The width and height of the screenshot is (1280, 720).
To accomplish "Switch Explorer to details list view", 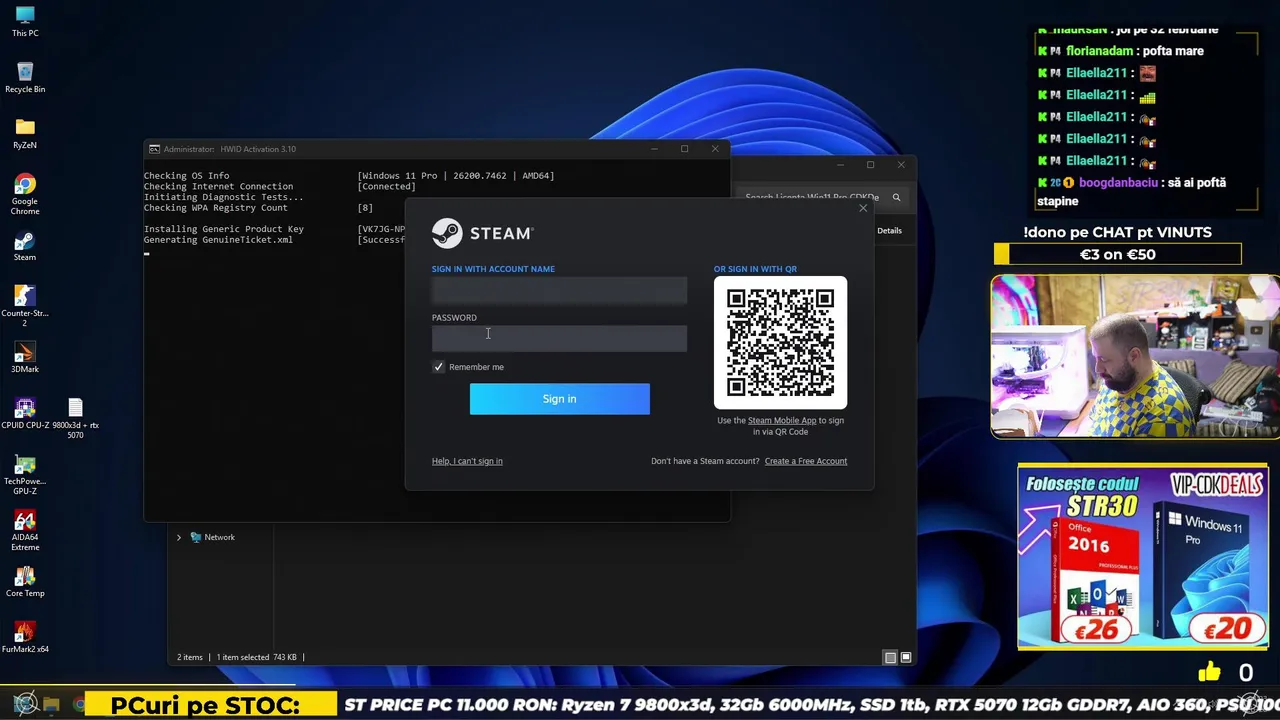I will click(x=890, y=658).
